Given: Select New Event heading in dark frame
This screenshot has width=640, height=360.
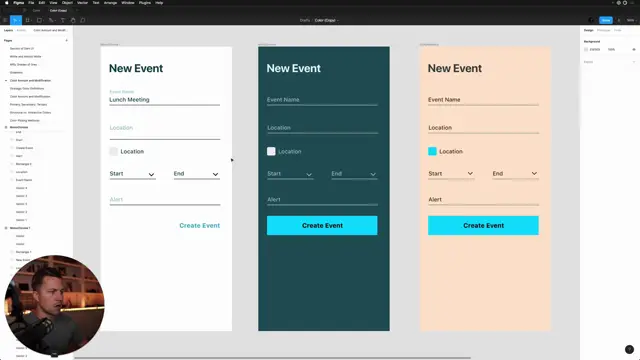Looking at the screenshot, I should click(x=293, y=68).
